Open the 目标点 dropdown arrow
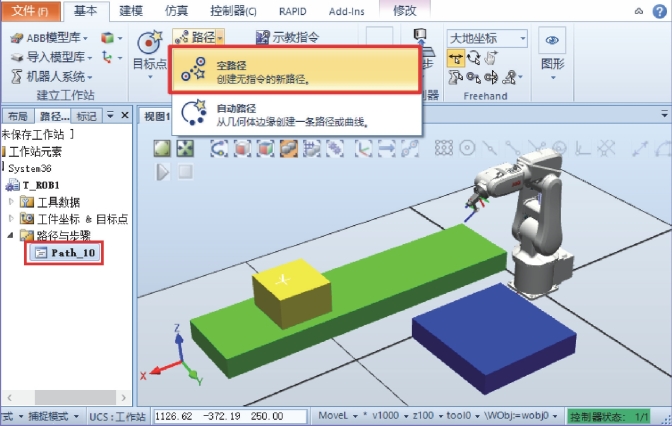 tap(150, 77)
